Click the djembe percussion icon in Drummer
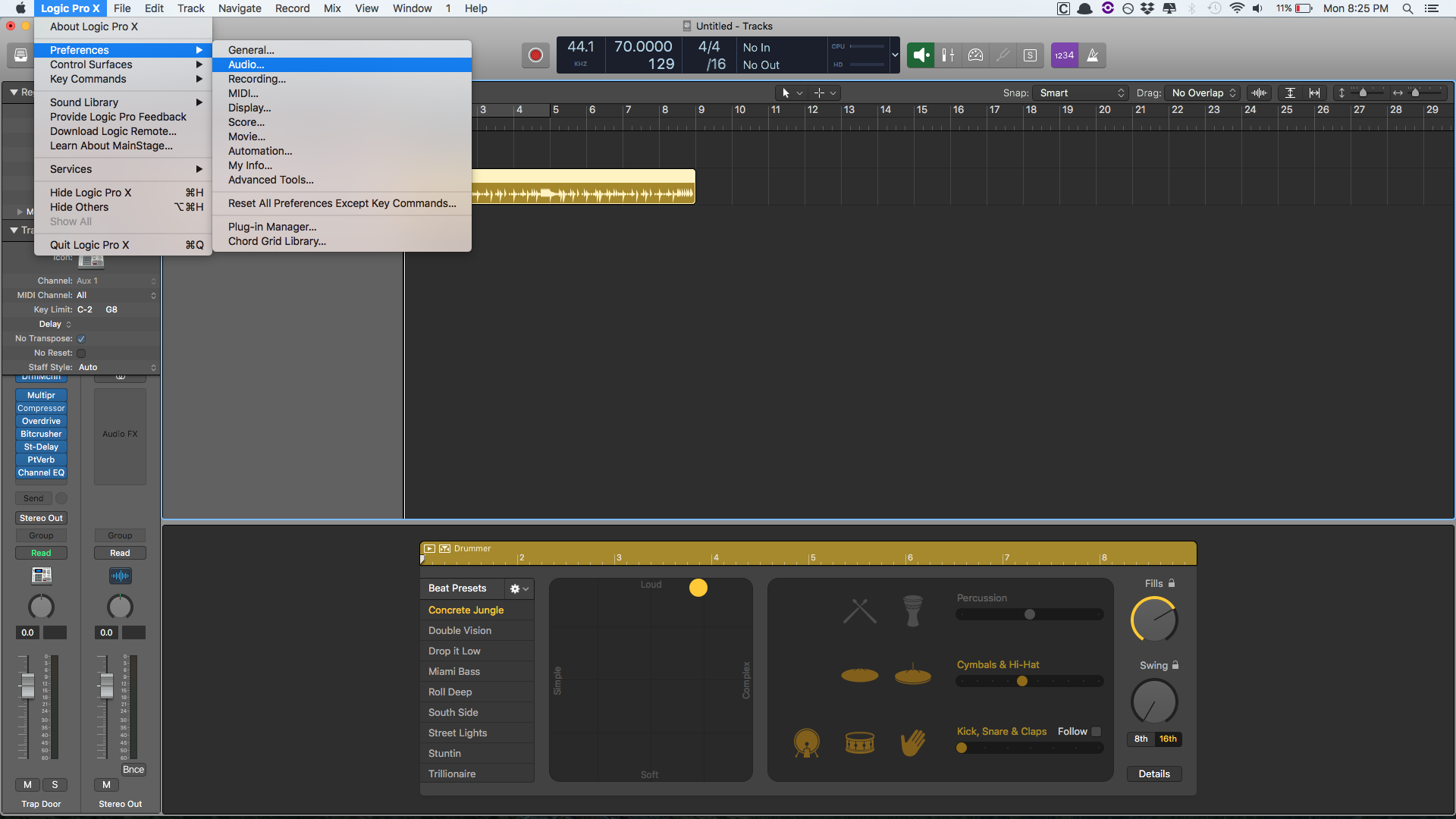 913,611
